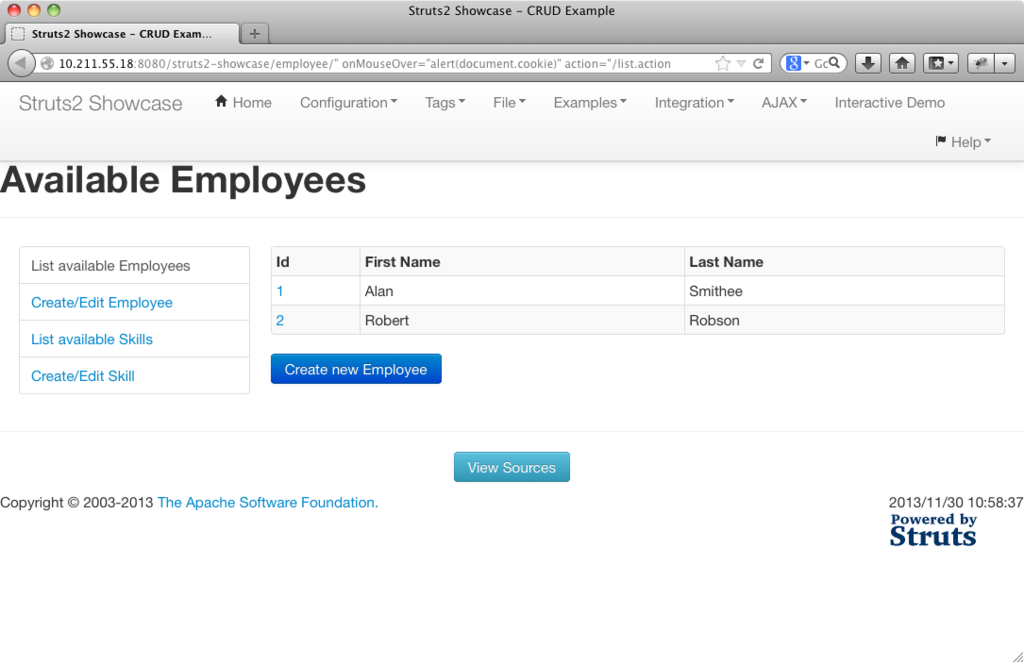This screenshot has width=1024, height=663.
Task: Click the Create new Employee button
Action: pyautogui.click(x=356, y=369)
